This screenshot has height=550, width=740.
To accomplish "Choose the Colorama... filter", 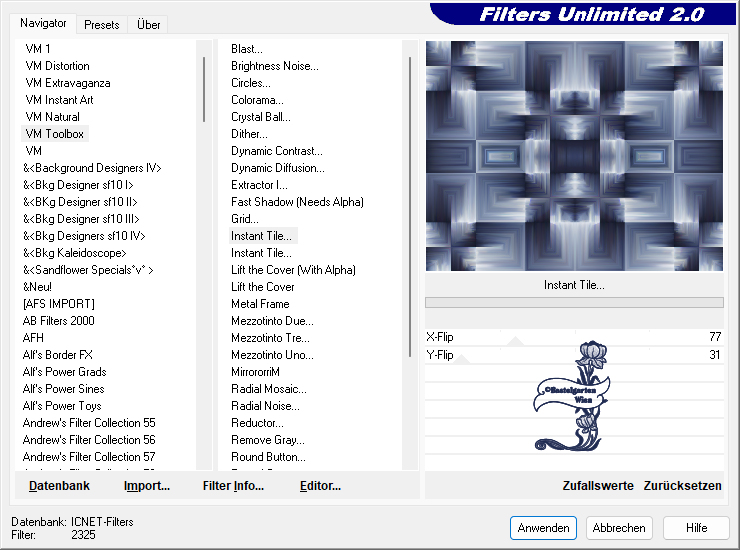I will (257, 100).
